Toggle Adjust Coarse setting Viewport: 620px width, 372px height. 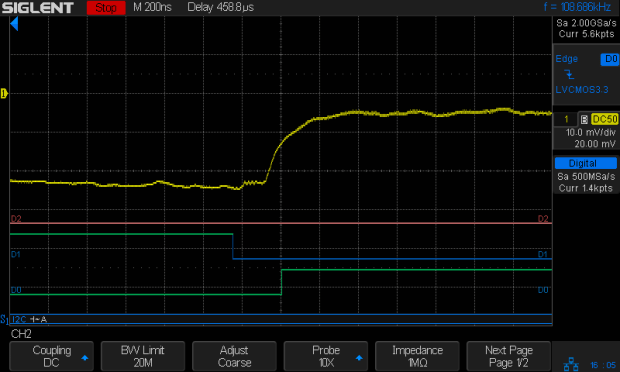coord(234,356)
